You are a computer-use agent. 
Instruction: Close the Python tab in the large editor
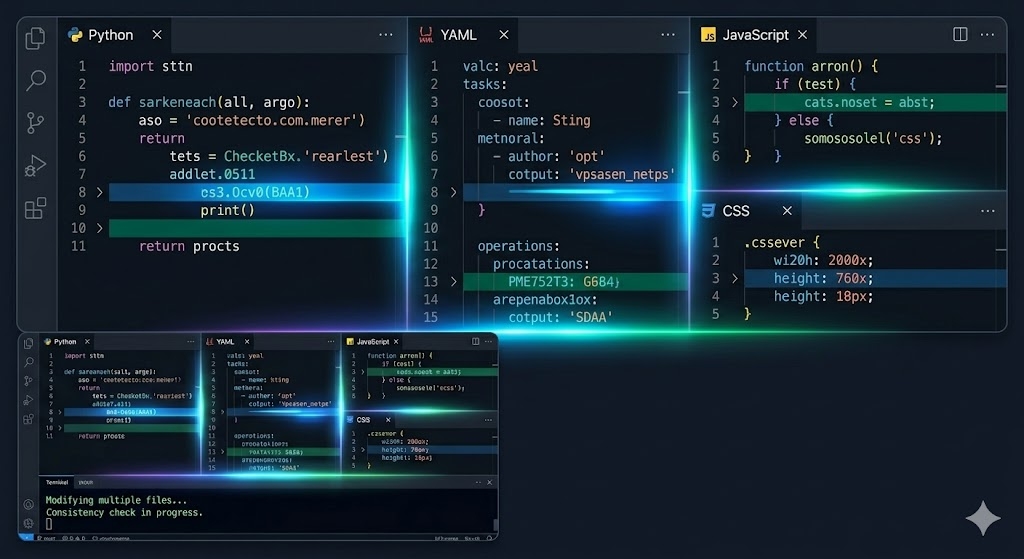(x=157, y=35)
